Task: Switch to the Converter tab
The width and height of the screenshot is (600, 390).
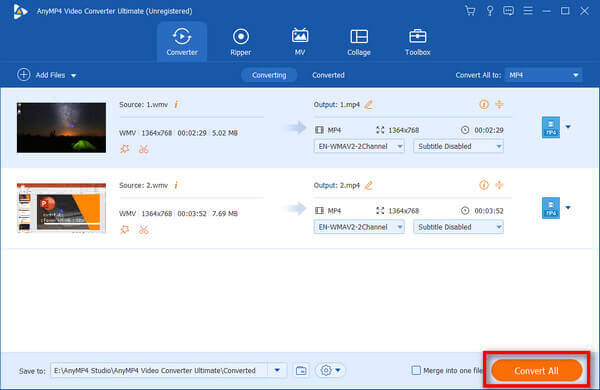Action: [182, 42]
